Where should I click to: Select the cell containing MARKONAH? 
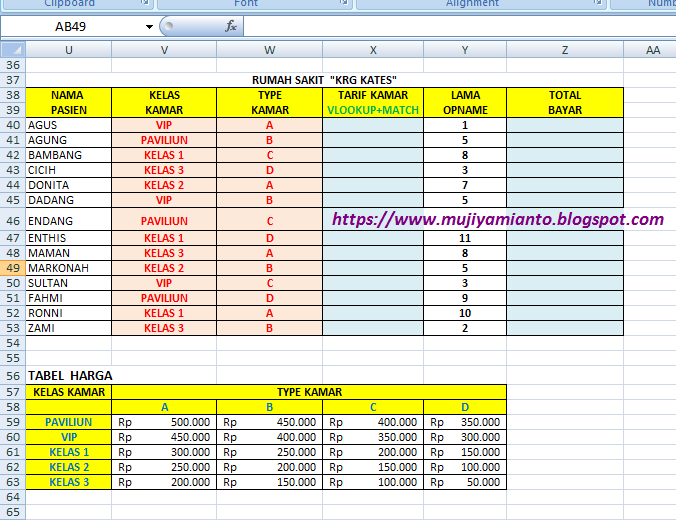click(x=69, y=268)
